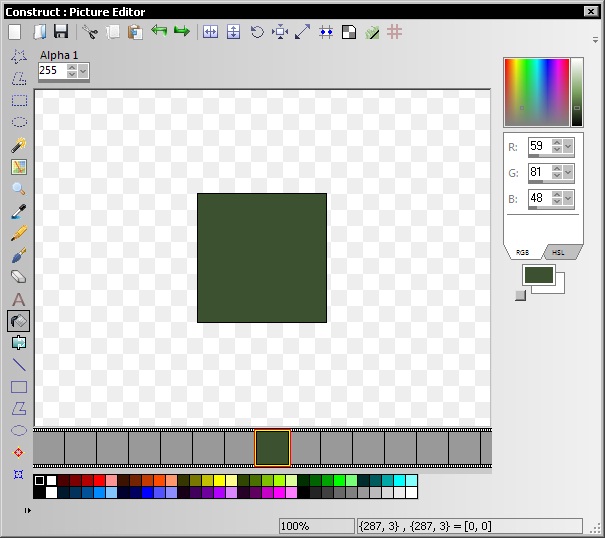Screen dimensions: 605x538
Task: Select the pencil tool
Action: pos(19,233)
